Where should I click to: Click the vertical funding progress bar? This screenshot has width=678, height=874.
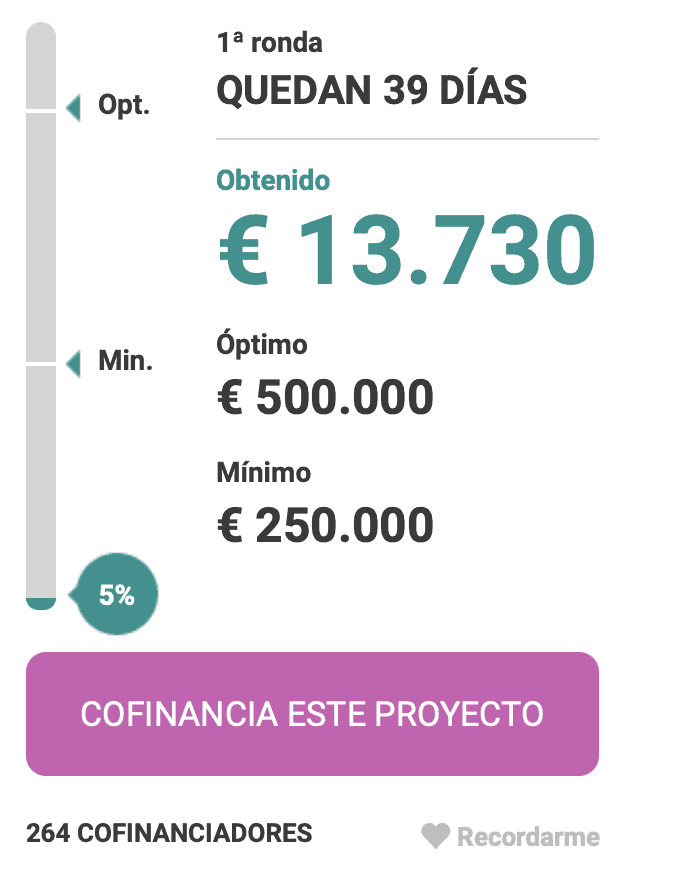coord(41,315)
